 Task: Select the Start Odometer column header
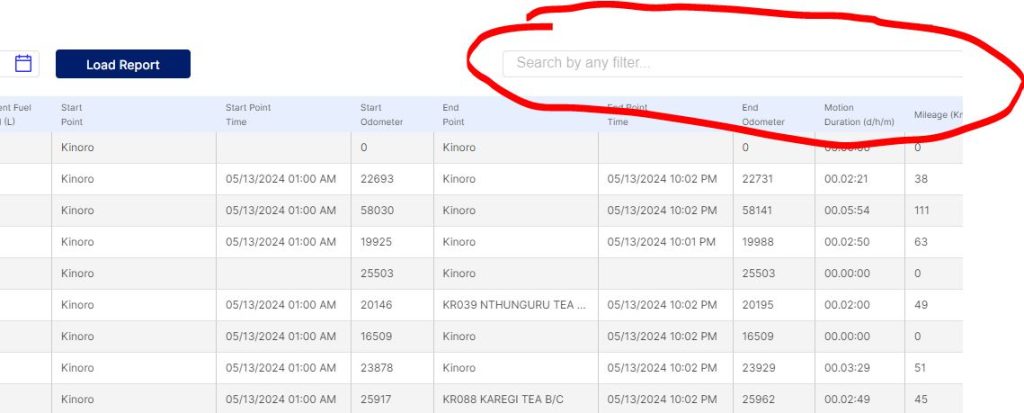pyautogui.click(x=382, y=114)
